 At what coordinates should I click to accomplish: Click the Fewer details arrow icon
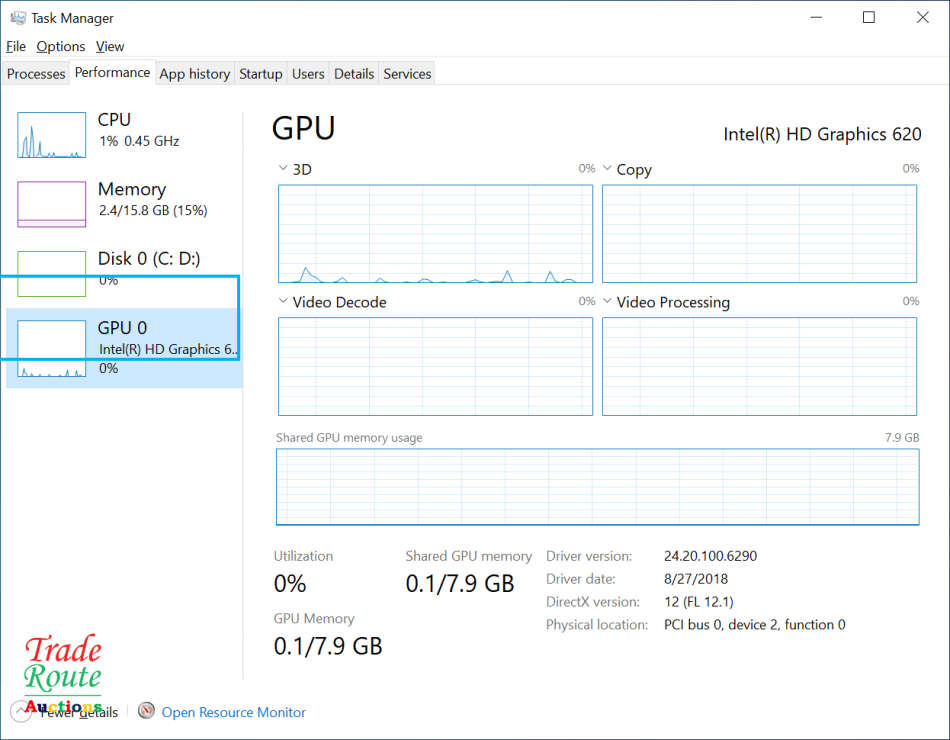click(x=21, y=711)
